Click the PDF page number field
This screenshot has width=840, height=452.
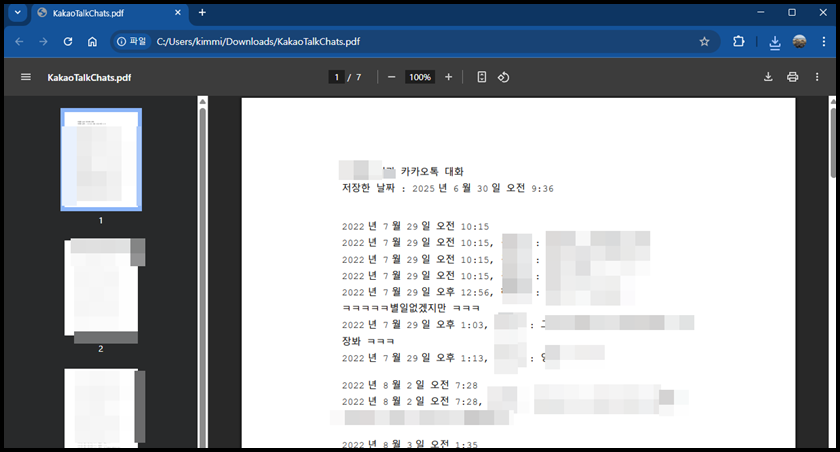click(336, 77)
